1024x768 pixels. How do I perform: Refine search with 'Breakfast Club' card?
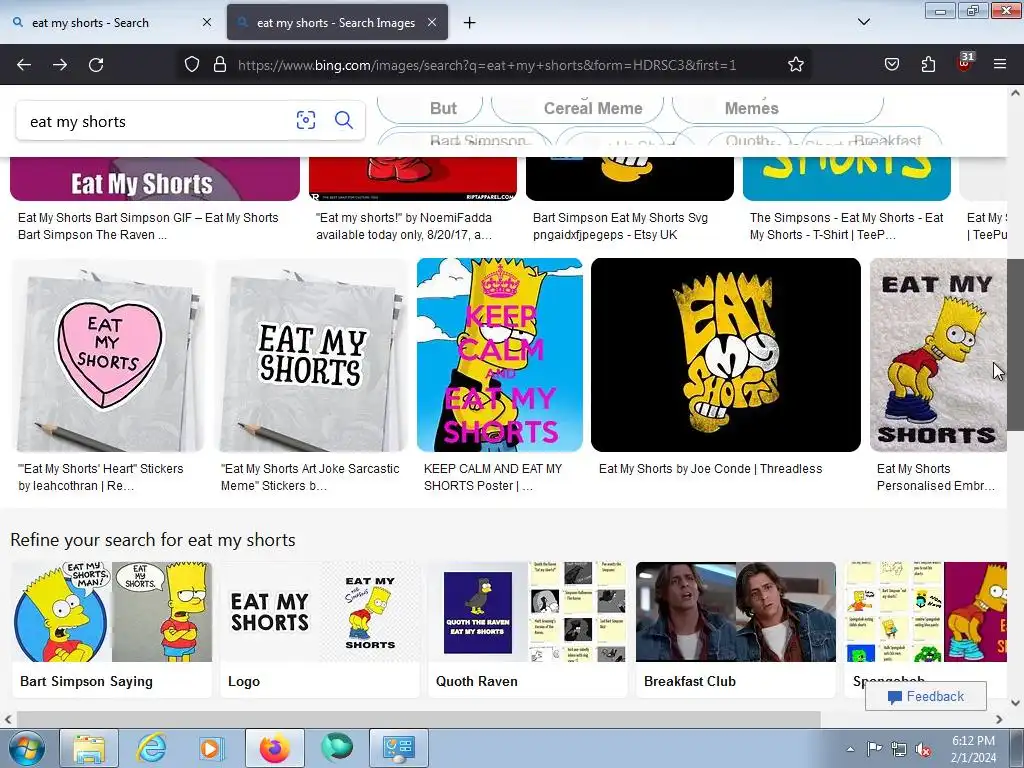tap(736, 630)
